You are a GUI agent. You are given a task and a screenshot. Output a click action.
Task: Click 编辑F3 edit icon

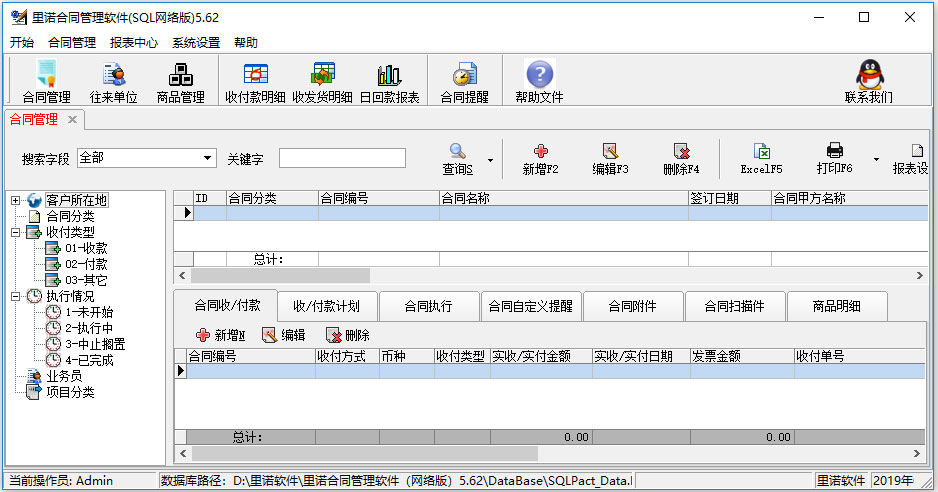coord(610,159)
